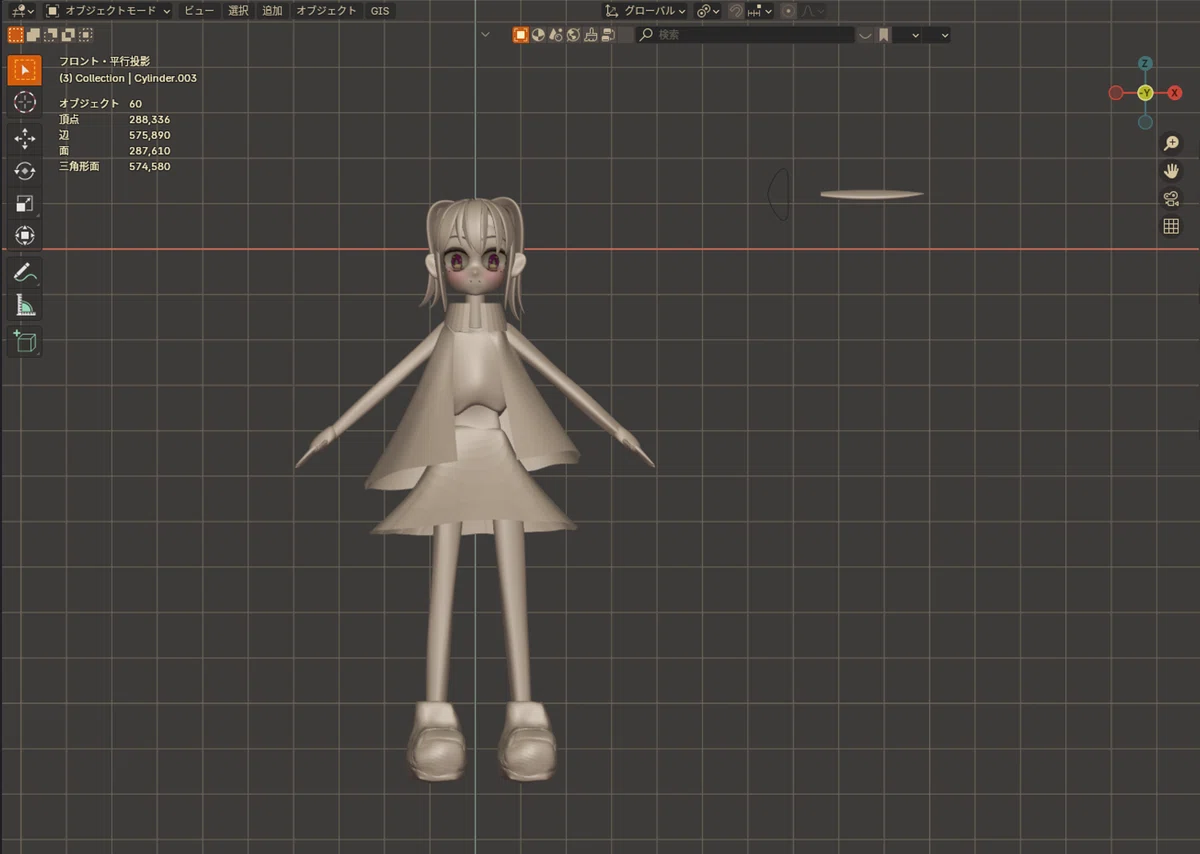Viewport: 1200px width, 854px height.
Task: Click the 辺 575,890 statistic
Action: pyautogui.click(x=114, y=135)
